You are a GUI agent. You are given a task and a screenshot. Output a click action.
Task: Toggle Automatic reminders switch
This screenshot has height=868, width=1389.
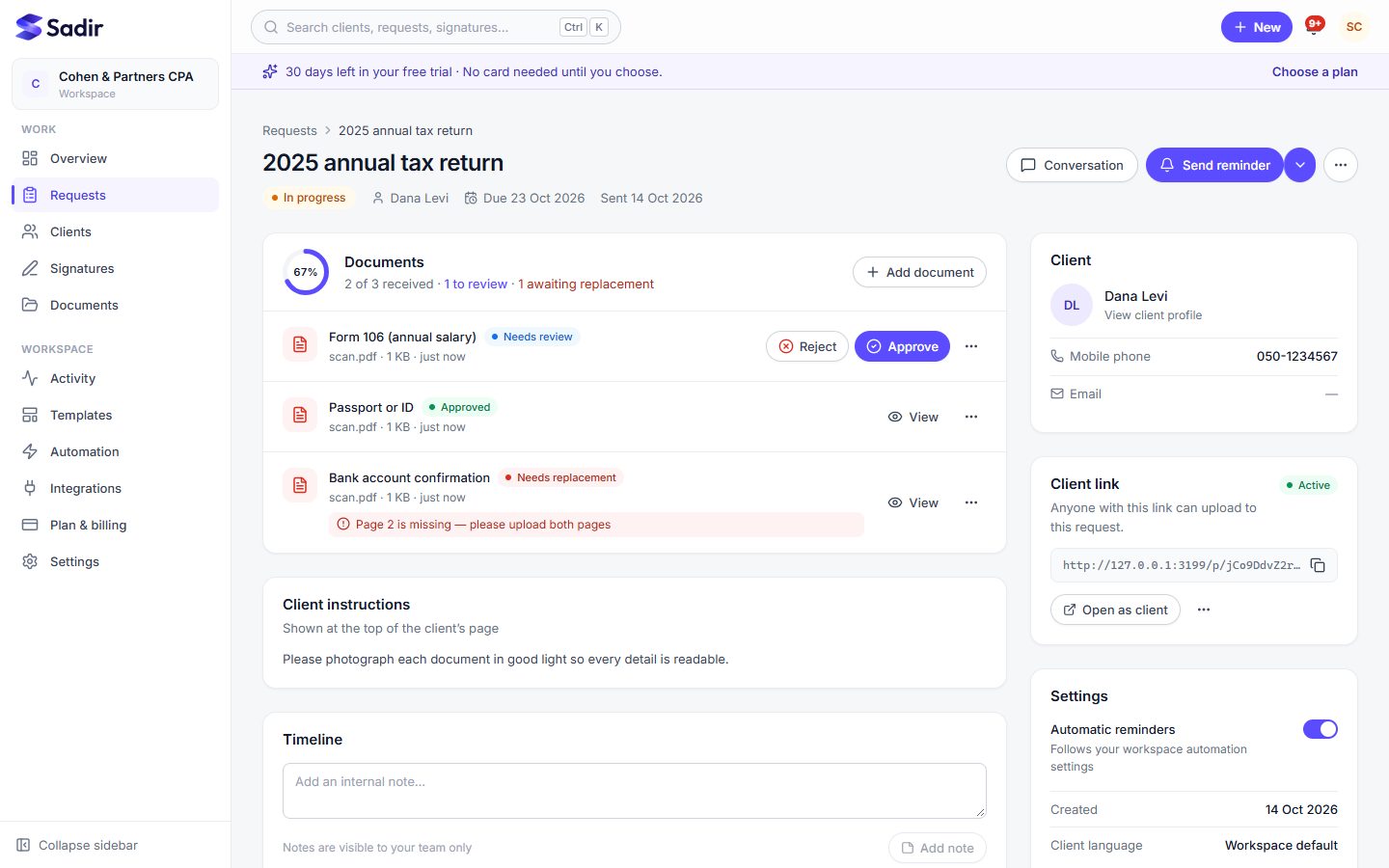tap(1321, 729)
